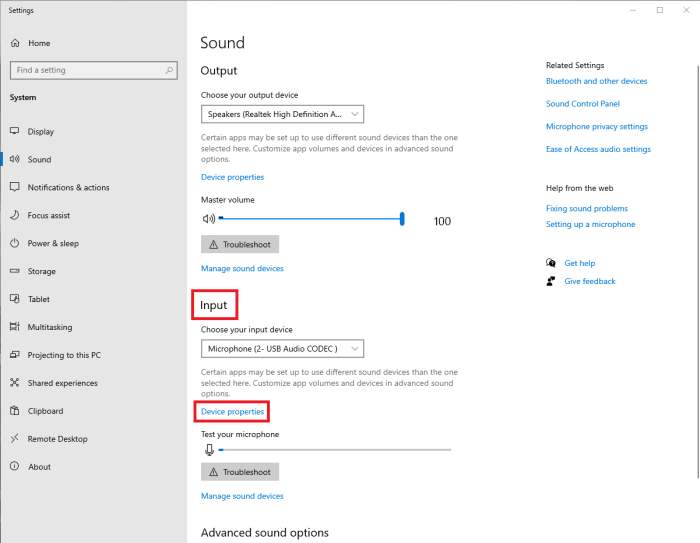This screenshot has height=543, width=700.
Task: Click the Projecting to this PC icon
Action: [x=15, y=355]
